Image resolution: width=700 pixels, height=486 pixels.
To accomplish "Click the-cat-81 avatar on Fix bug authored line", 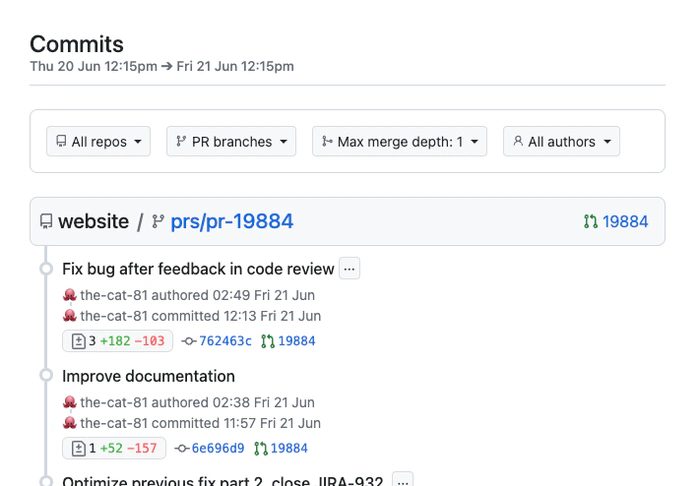I will pyautogui.click(x=70, y=295).
